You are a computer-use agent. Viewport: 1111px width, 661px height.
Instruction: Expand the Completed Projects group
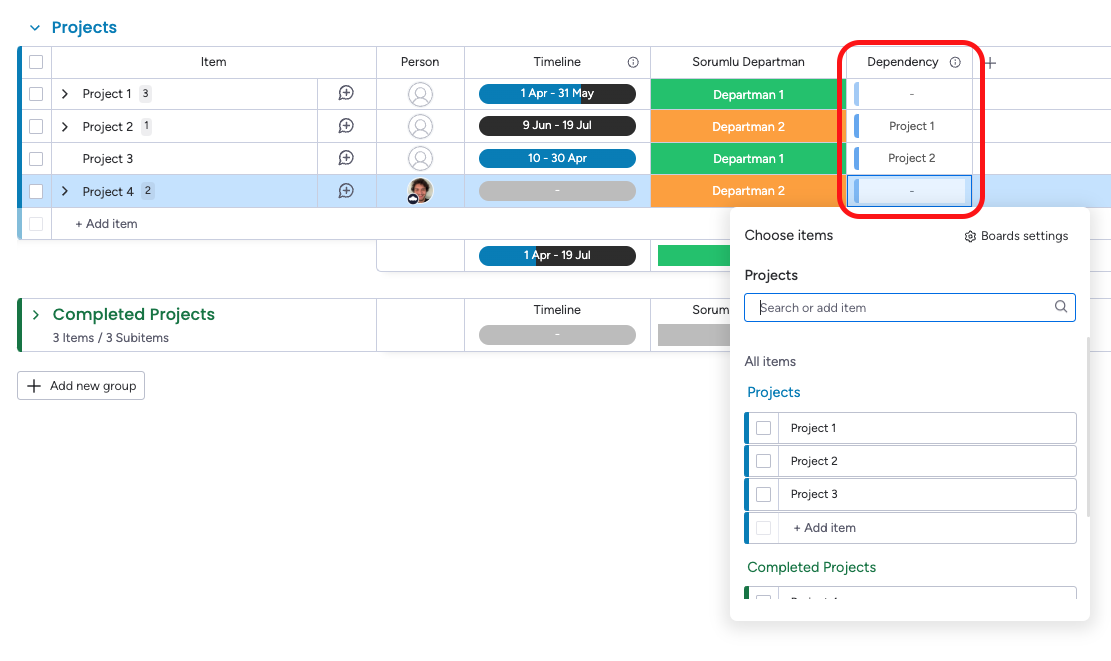(x=35, y=315)
